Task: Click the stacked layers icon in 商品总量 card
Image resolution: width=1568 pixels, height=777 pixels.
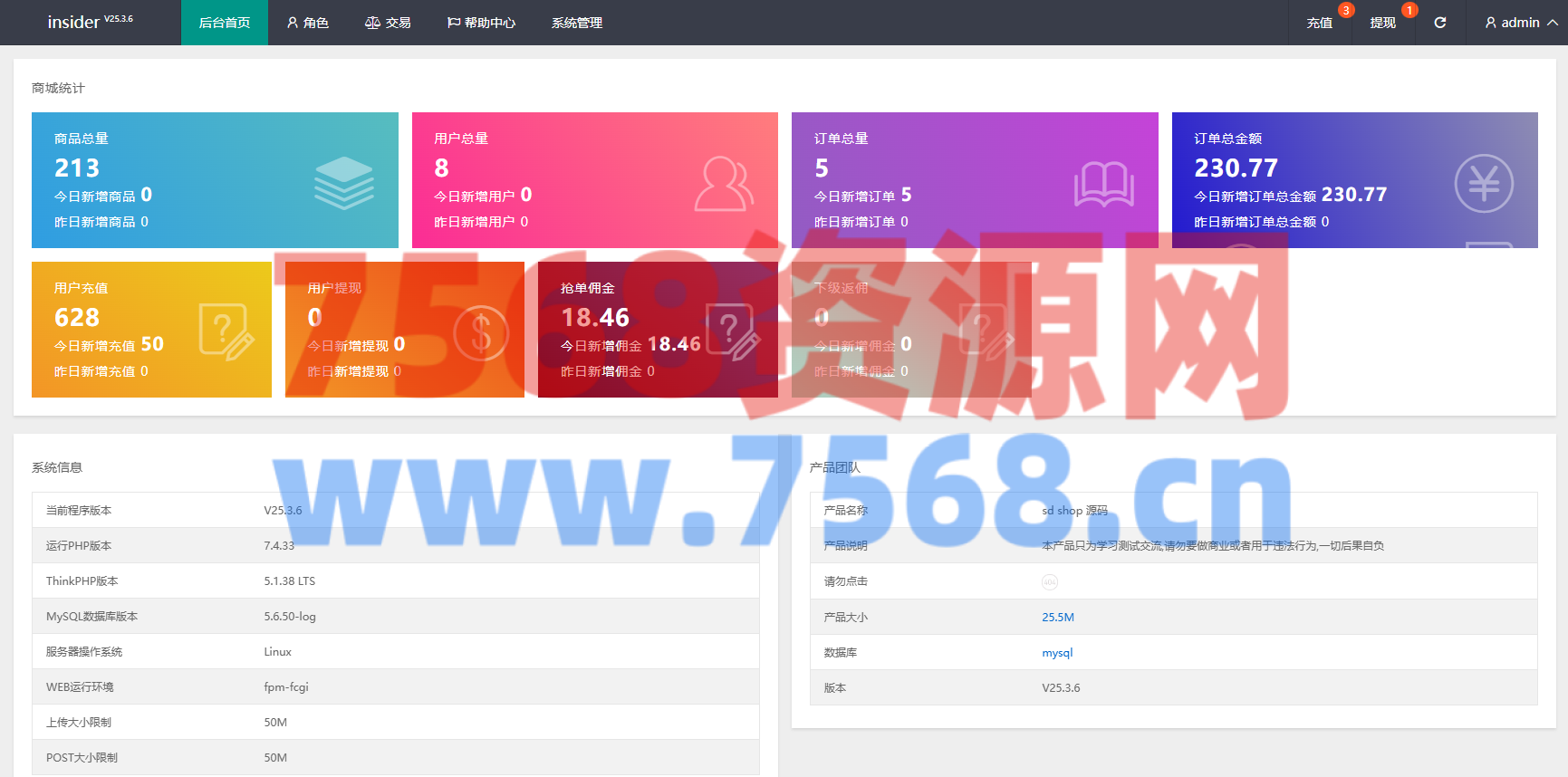Action: pyautogui.click(x=343, y=183)
